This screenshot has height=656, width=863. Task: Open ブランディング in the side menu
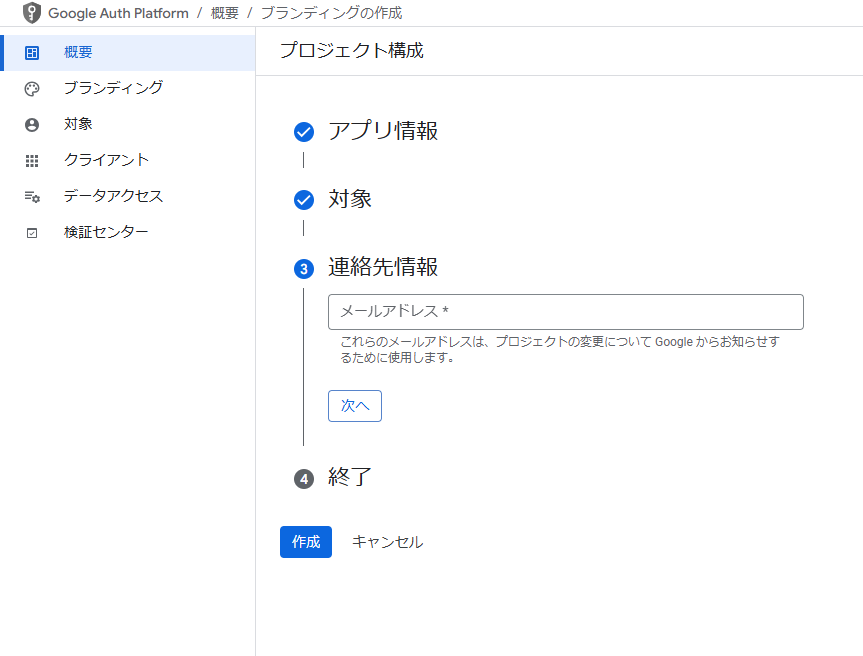tap(113, 88)
